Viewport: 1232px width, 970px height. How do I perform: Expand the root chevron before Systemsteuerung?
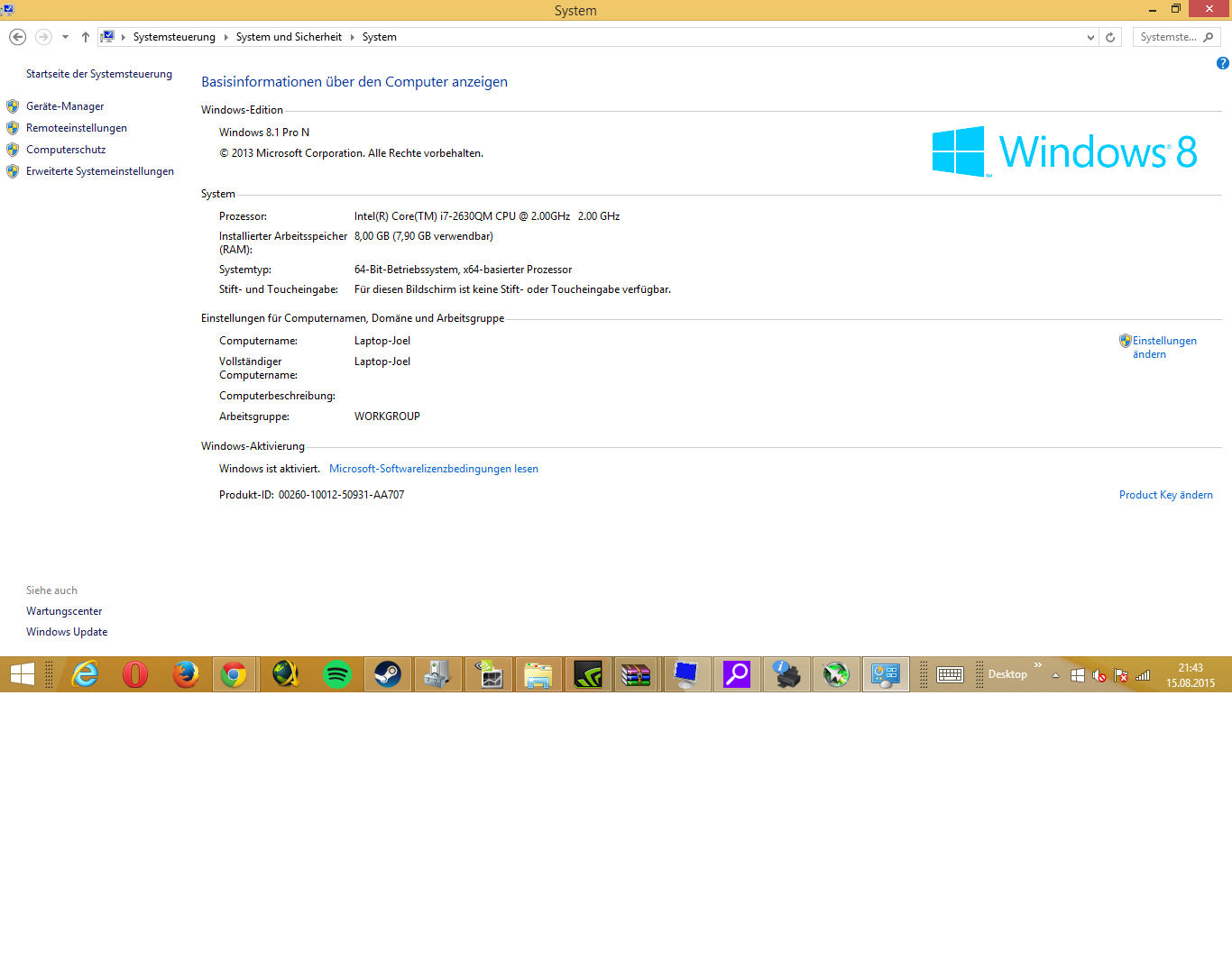click(124, 37)
